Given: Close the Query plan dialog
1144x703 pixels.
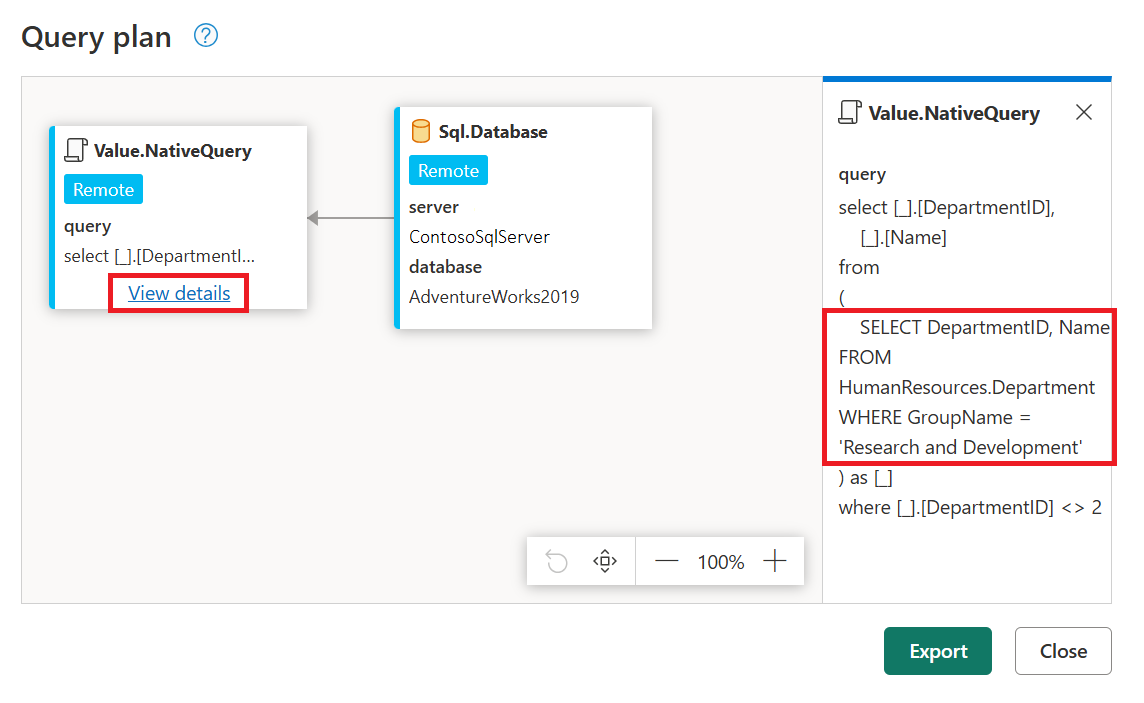Looking at the screenshot, I should (1062, 651).
